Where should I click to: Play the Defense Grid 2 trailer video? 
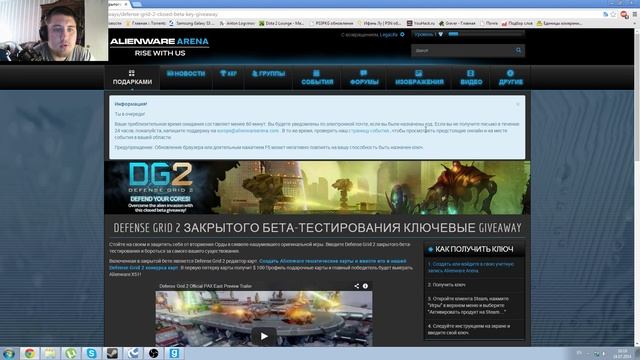pos(264,336)
